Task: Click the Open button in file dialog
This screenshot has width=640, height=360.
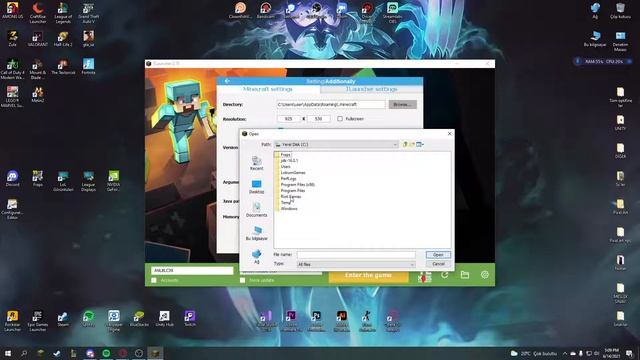Action: 438,255
